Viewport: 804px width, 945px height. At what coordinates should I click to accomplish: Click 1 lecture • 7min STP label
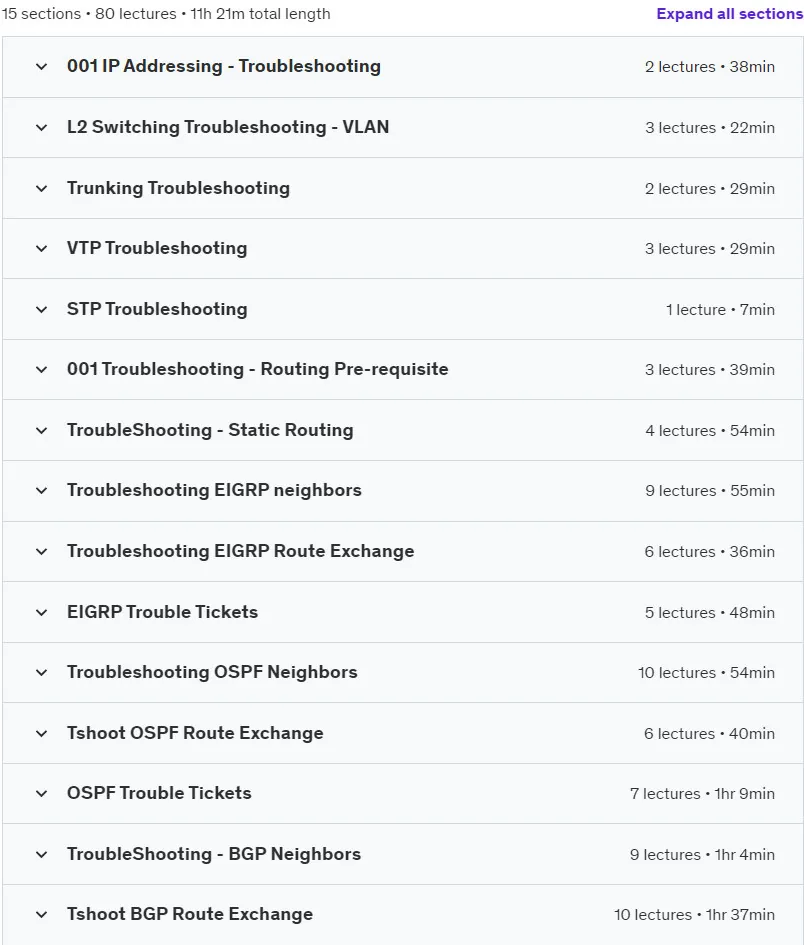720,310
